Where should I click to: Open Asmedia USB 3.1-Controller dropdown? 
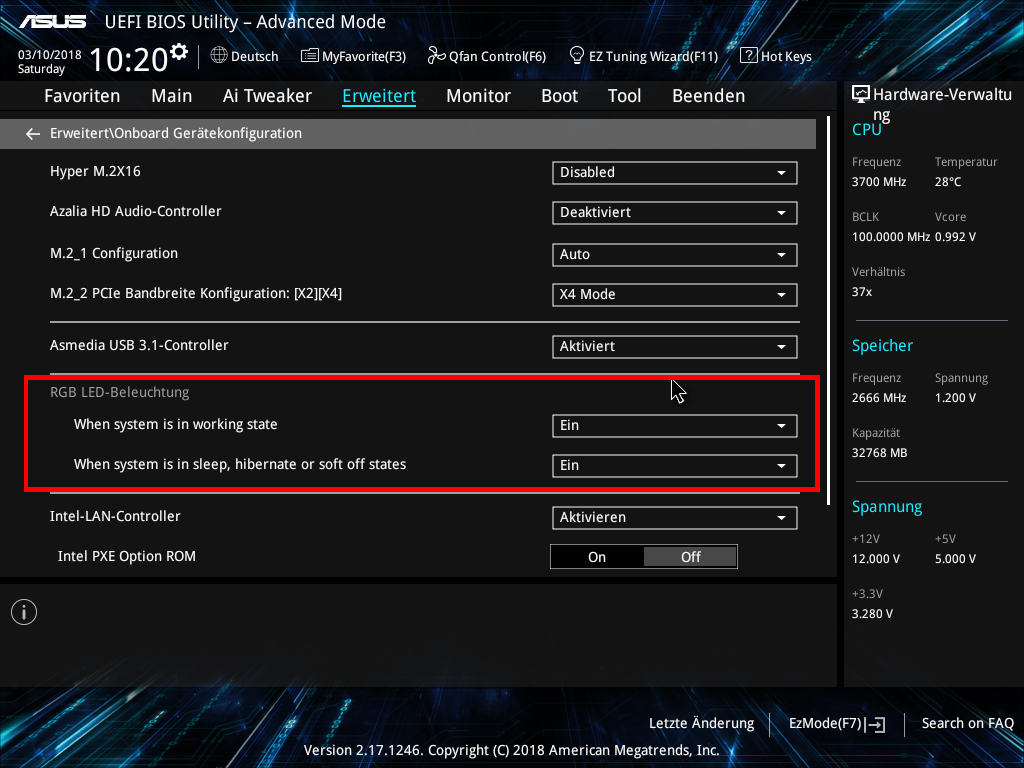click(675, 346)
